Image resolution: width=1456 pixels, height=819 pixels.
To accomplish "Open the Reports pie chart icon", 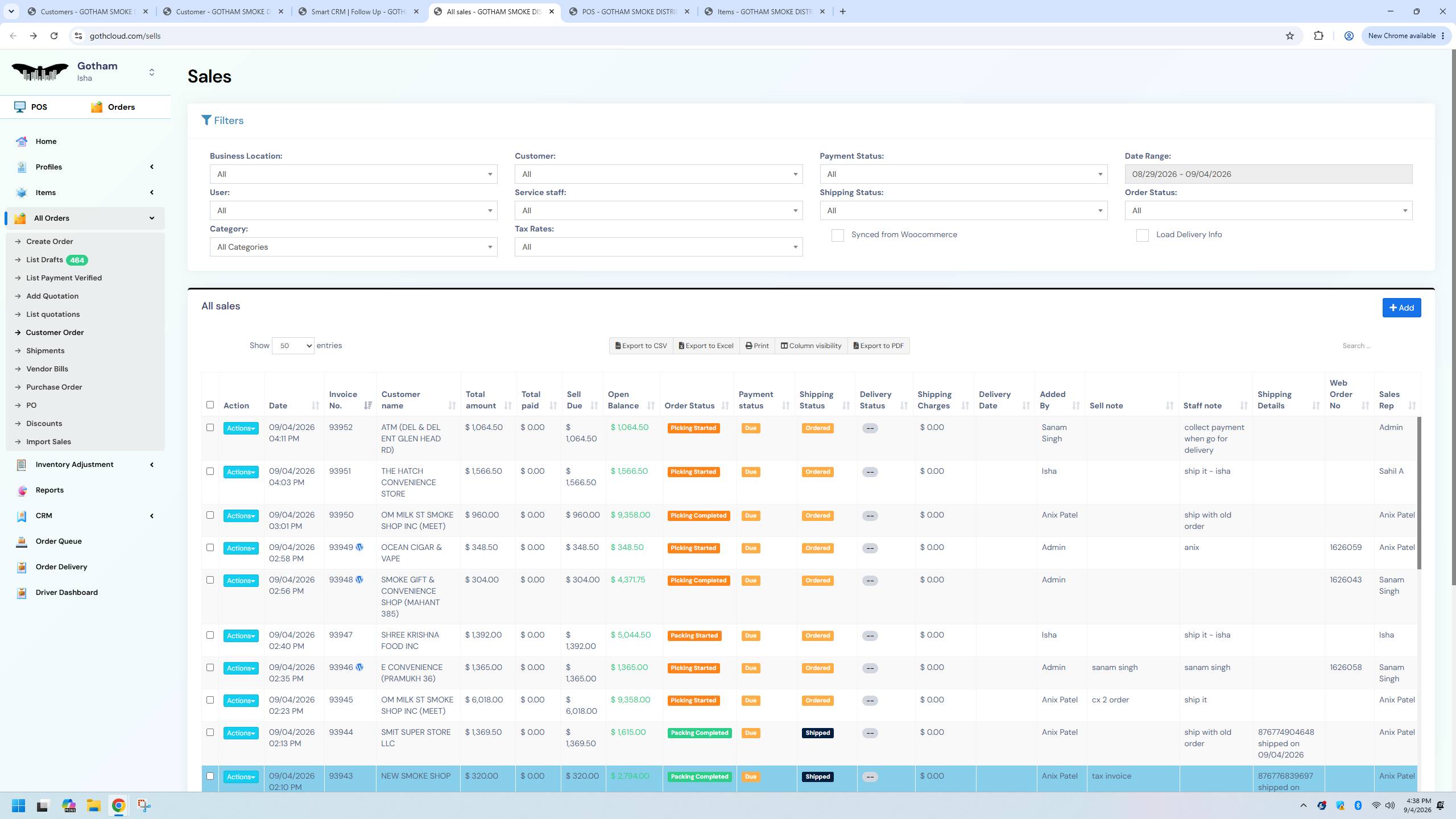I will point(22,490).
